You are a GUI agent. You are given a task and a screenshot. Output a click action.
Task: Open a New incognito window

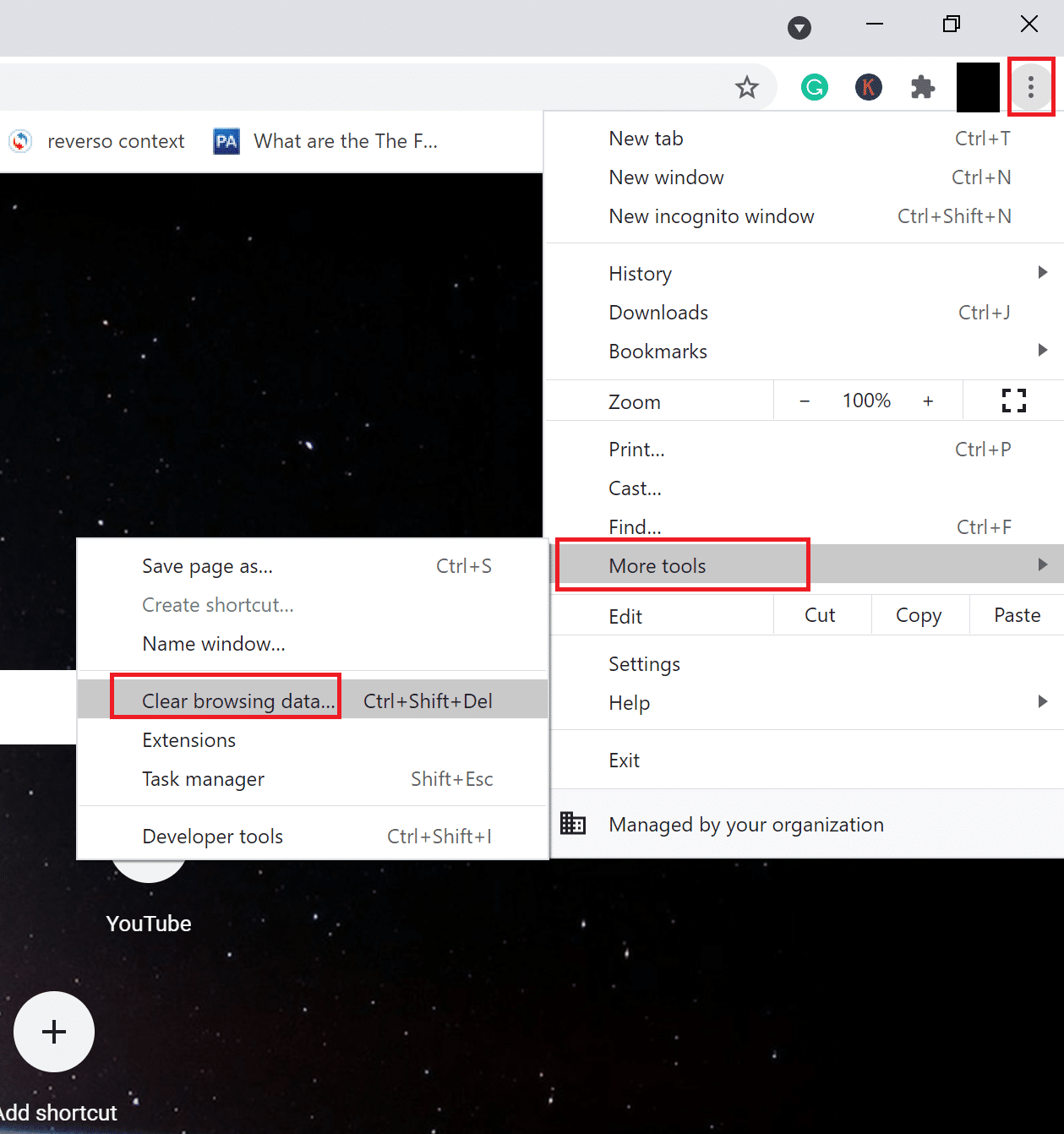coord(711,216)
